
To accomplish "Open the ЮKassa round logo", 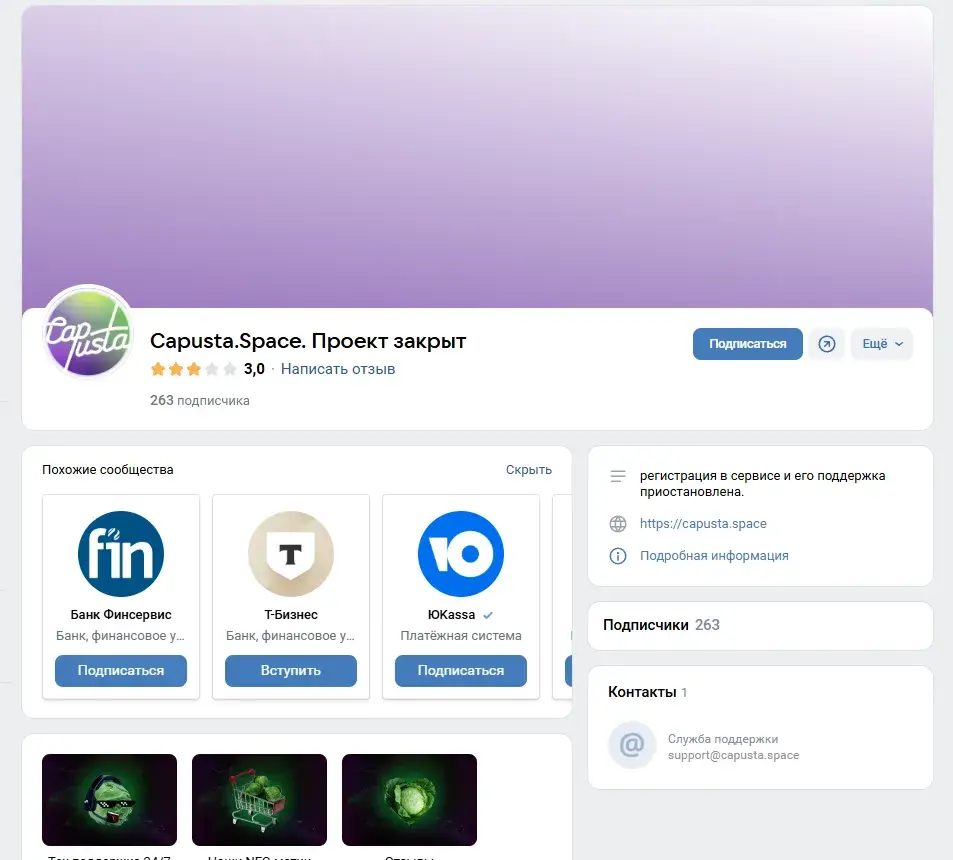I will [x=461, y=554].
